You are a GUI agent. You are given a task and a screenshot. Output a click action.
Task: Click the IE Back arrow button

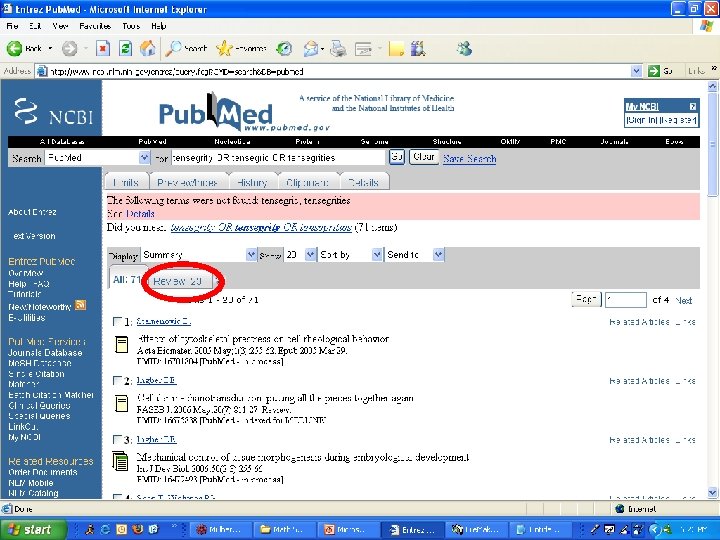(15, 48)
